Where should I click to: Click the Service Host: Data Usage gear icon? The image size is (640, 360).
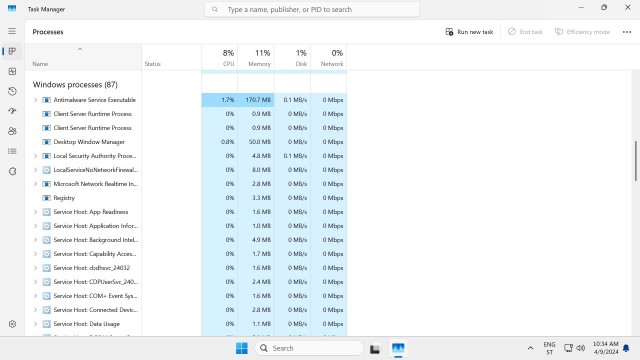coord(47,324)
